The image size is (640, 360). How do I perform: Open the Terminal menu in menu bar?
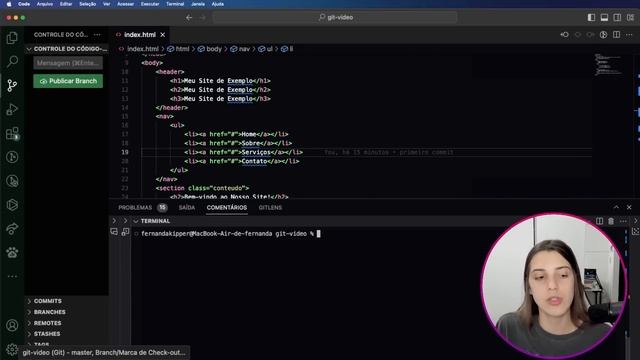[x=175, y=4]
